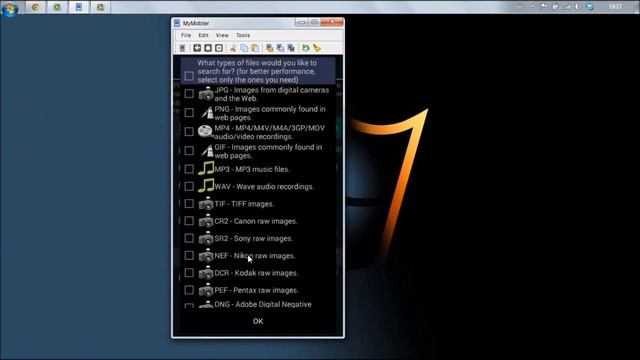This screenshot has width=640, height=360.
Task: Click the MyMobiler blue taskbar button
Action: click(79, 7)
